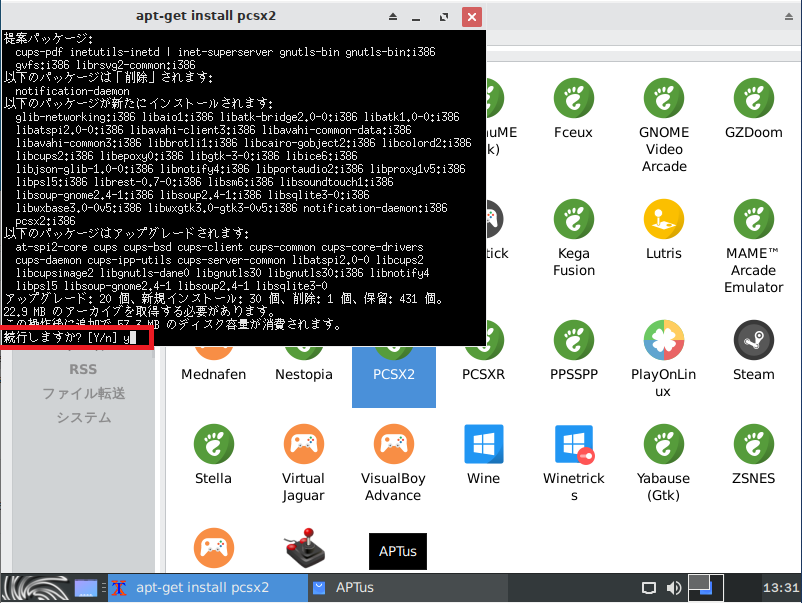Click the yellow Lutris icon
Screen dimensions: 802x603
pos(663,219)
